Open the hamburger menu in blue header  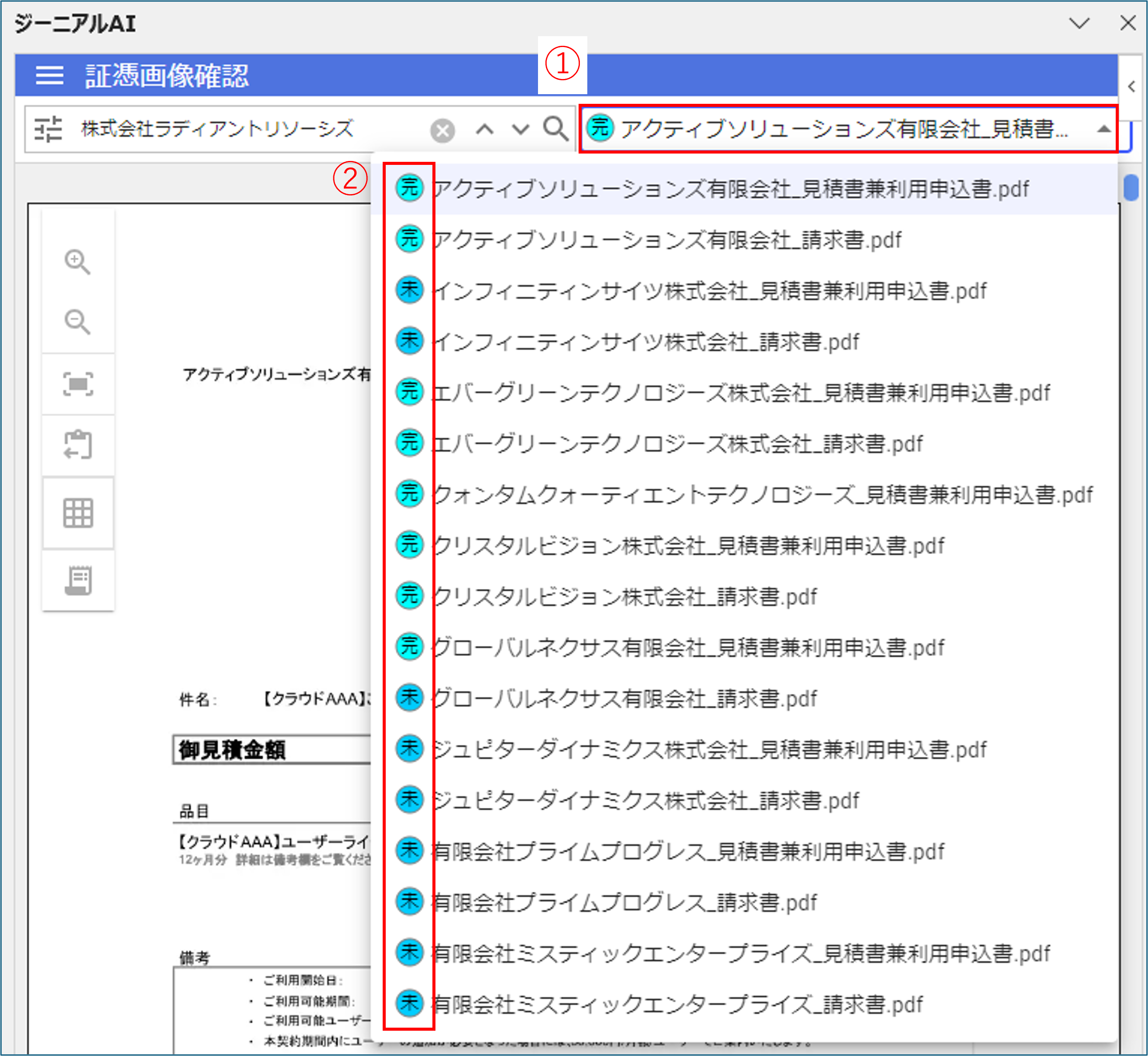pos(50,75)
